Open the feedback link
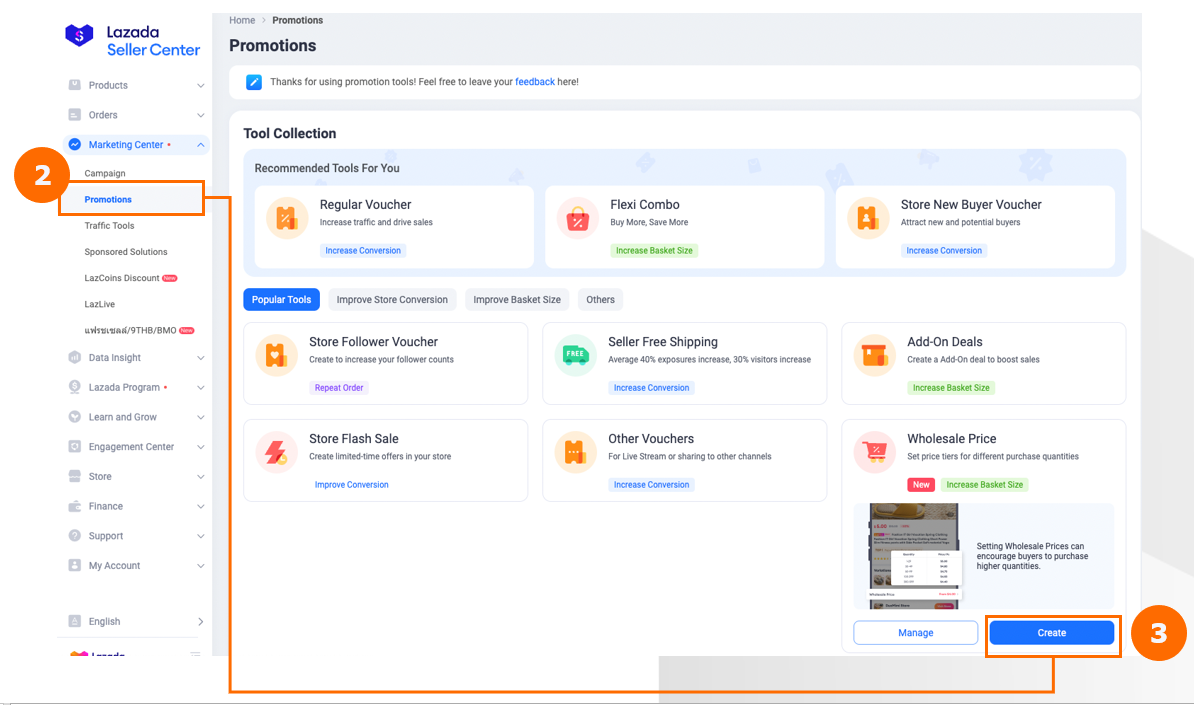1194x705 pixels. pyautogui.click(x=535, y=81)
